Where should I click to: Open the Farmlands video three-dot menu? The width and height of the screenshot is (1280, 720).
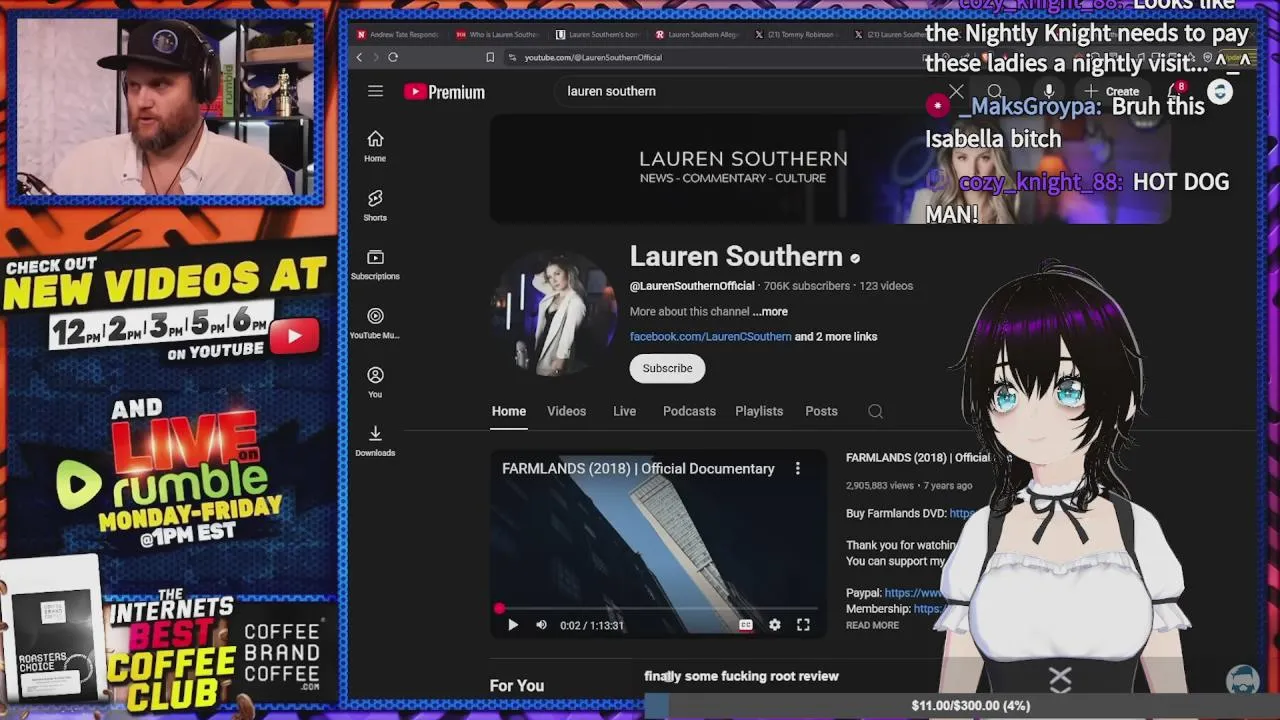(797, 468)
